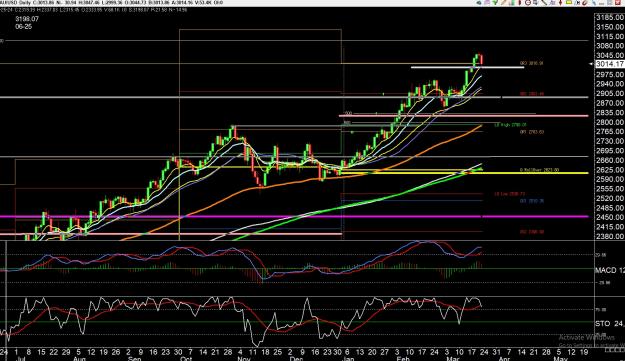Click the blue monitor toolbar icon
625x361 pixels.
(x=535, y=2)
